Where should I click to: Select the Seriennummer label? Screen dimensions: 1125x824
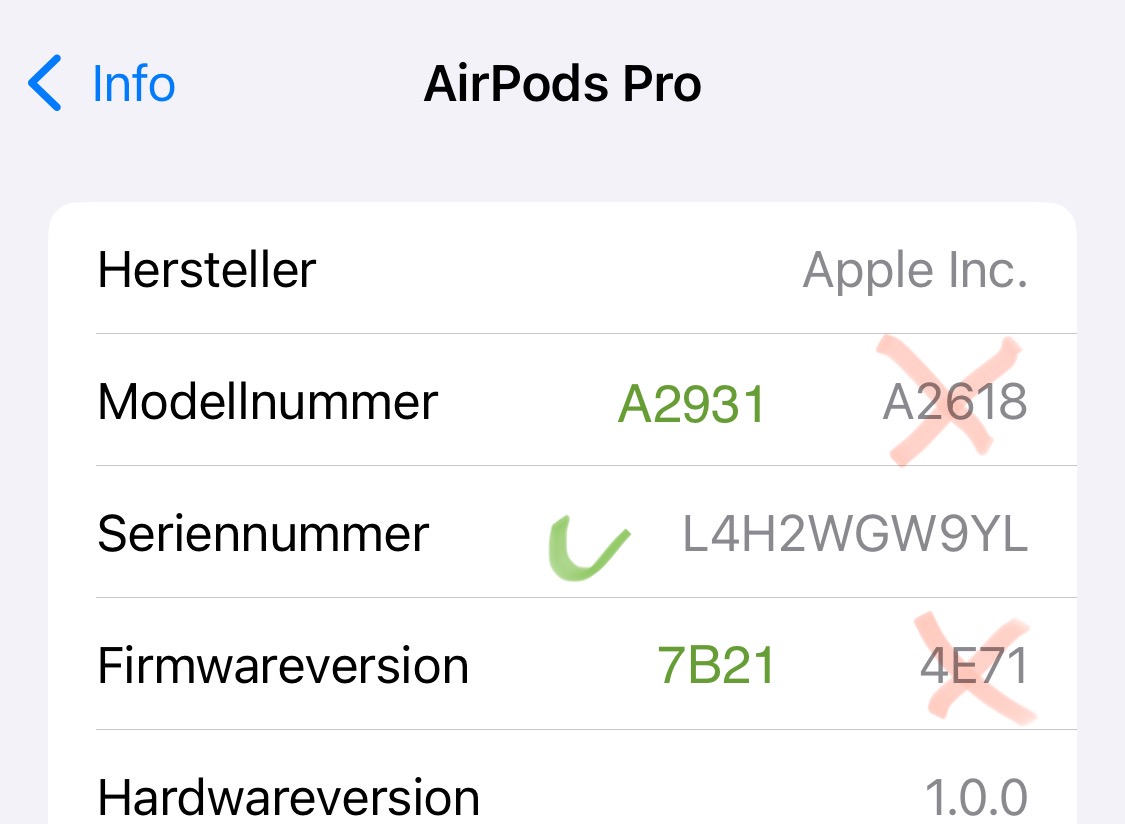[263, 534]
